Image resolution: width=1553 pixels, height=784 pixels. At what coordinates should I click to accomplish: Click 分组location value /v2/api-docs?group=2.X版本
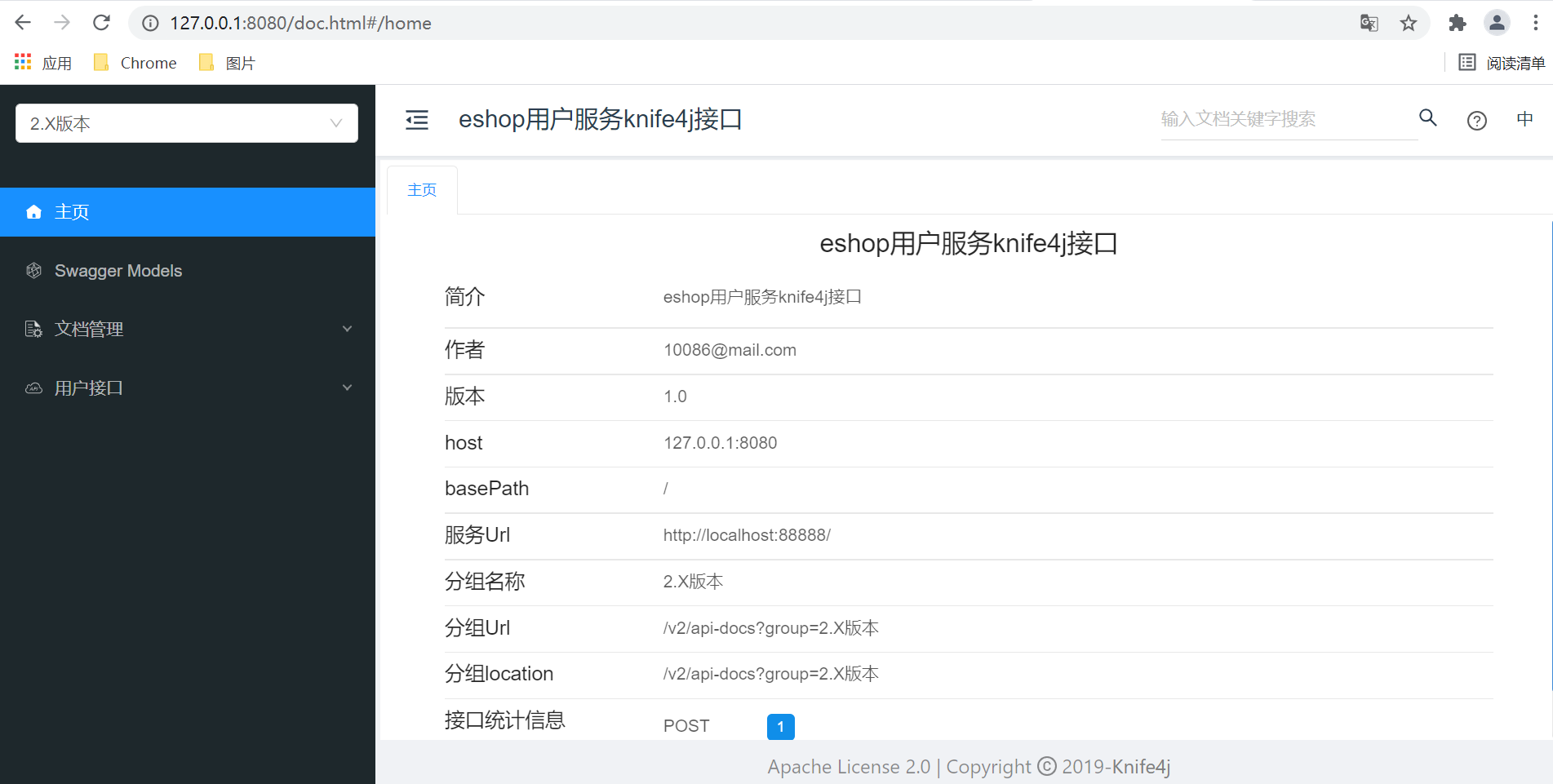770,674
